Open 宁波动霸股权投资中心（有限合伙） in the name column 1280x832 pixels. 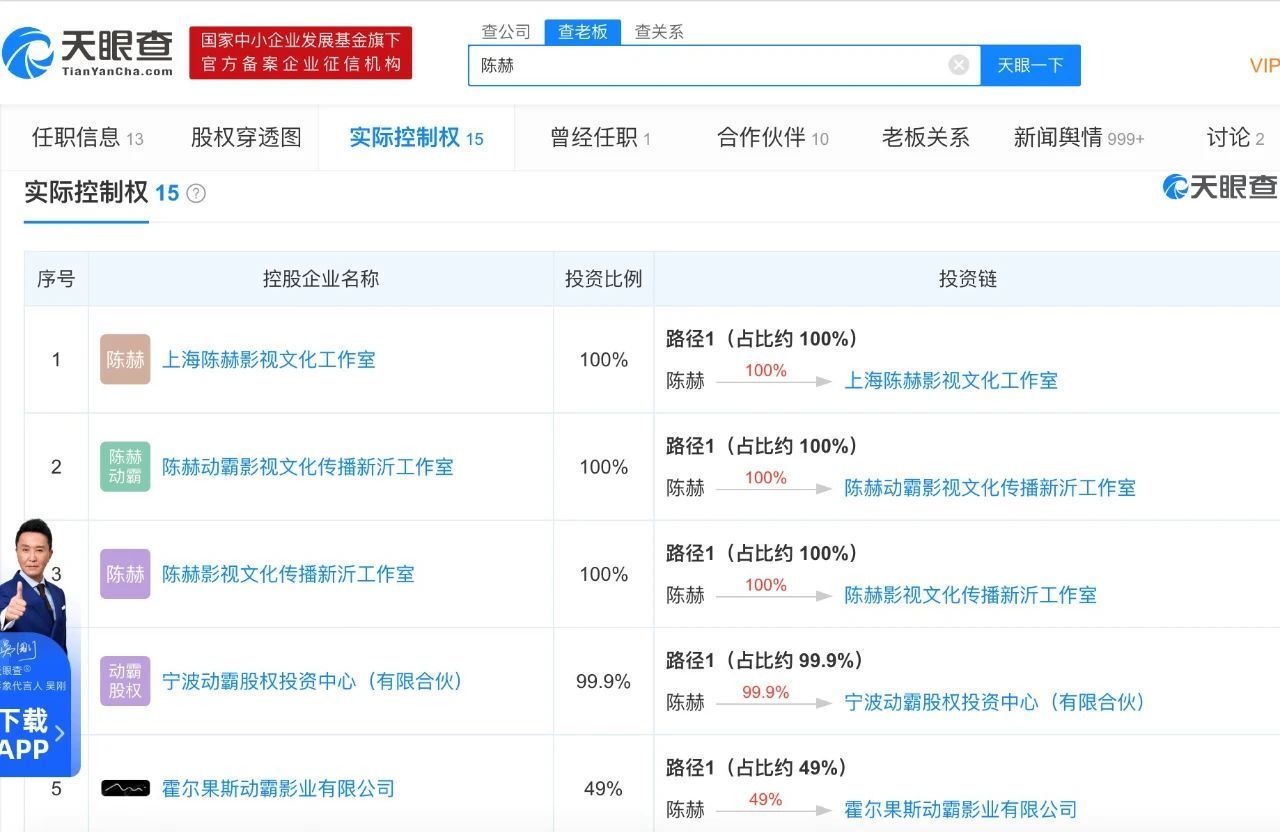click(313, 681)
